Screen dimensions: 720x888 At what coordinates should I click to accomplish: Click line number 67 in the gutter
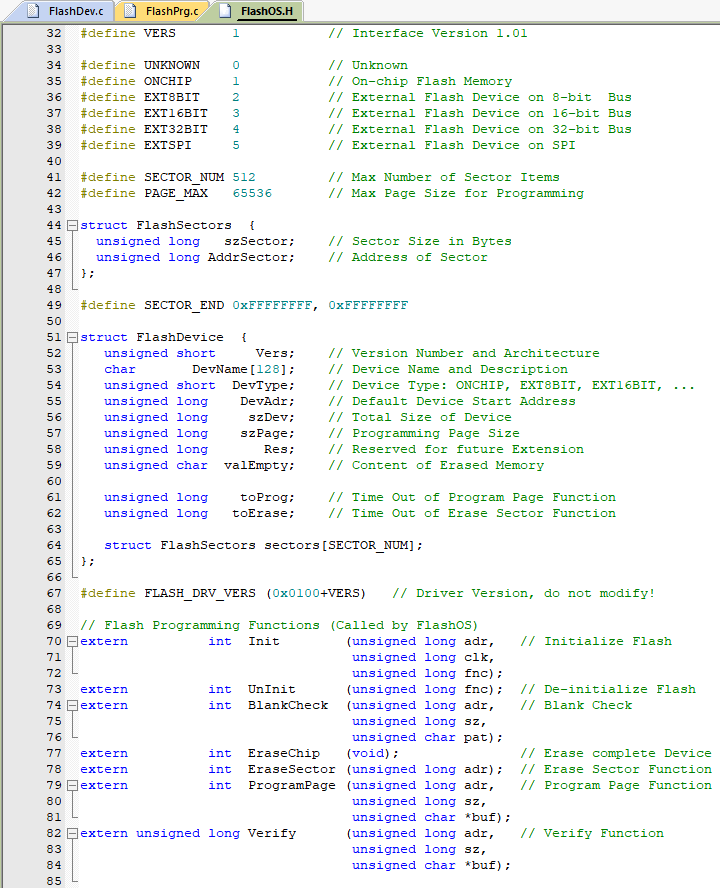[53, 593]
